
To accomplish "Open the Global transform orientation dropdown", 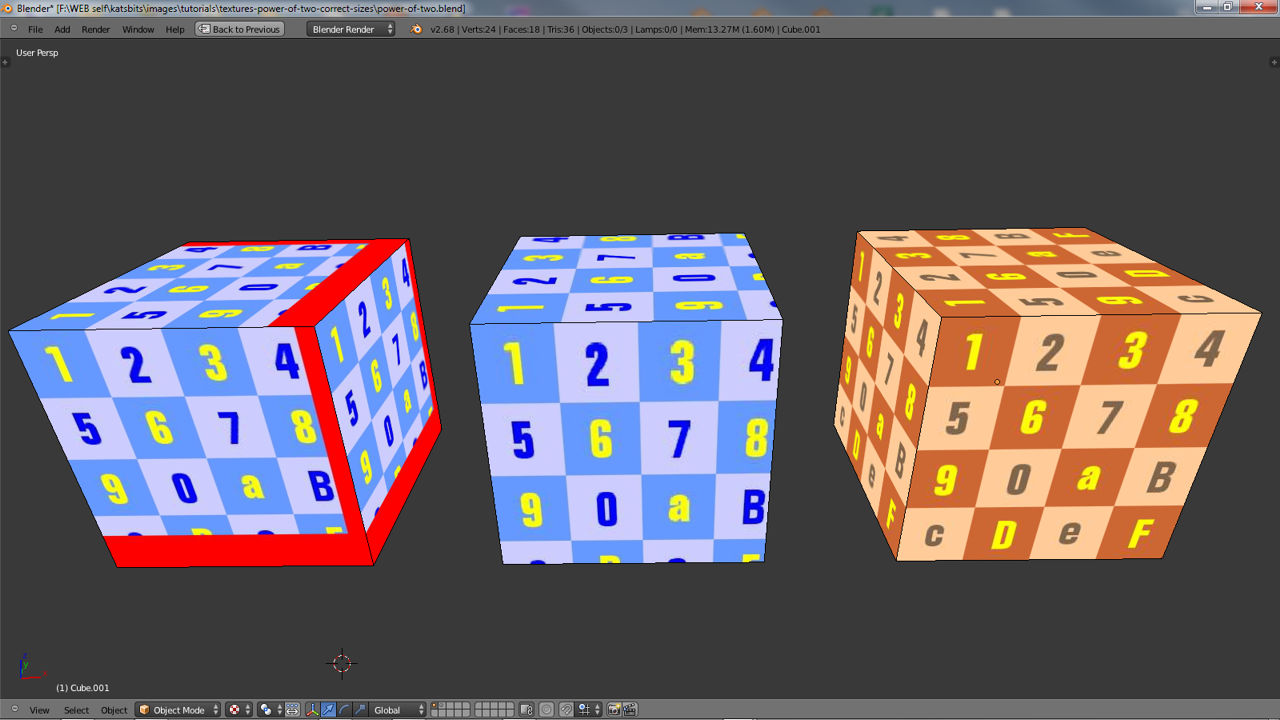I will click(398, 710).
